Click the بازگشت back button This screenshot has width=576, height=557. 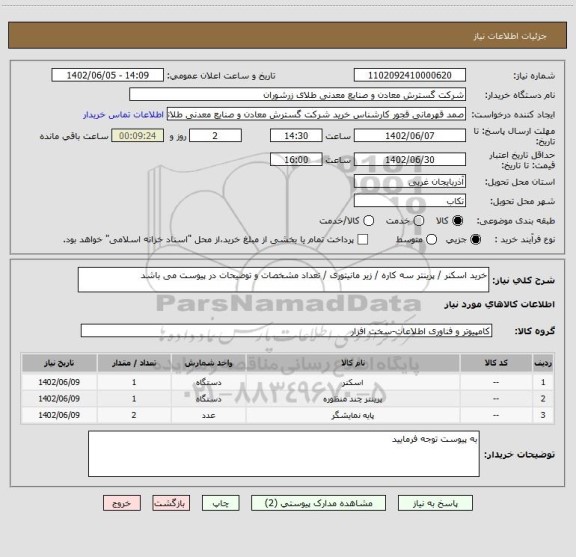point(171,503)
